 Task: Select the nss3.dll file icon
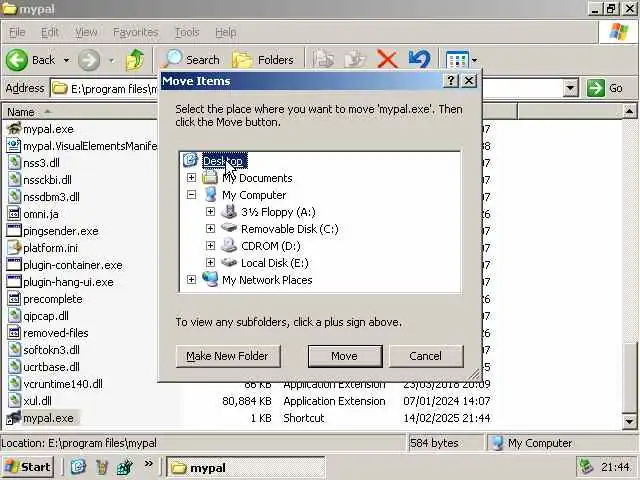tap(14, 162)
